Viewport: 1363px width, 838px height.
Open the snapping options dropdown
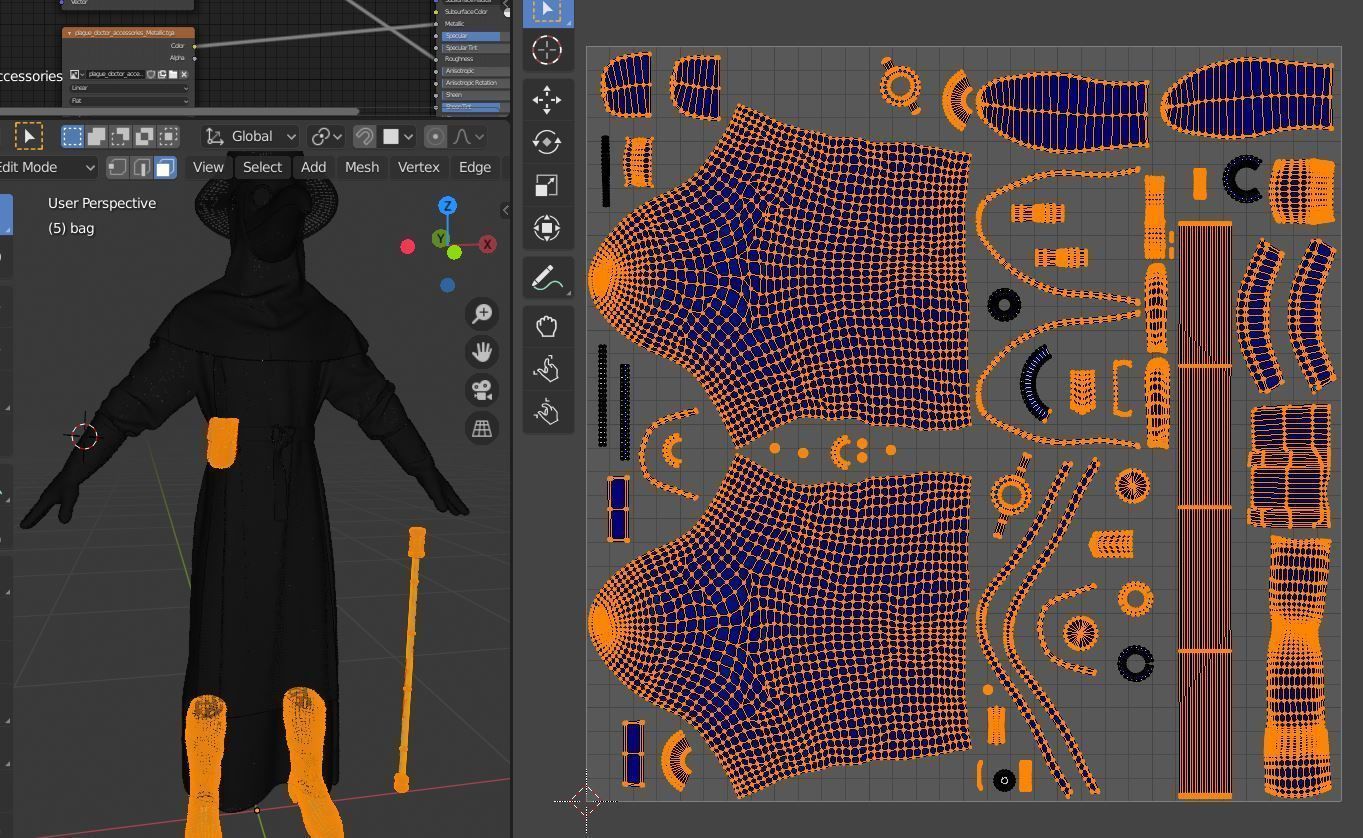click(398, 136)
